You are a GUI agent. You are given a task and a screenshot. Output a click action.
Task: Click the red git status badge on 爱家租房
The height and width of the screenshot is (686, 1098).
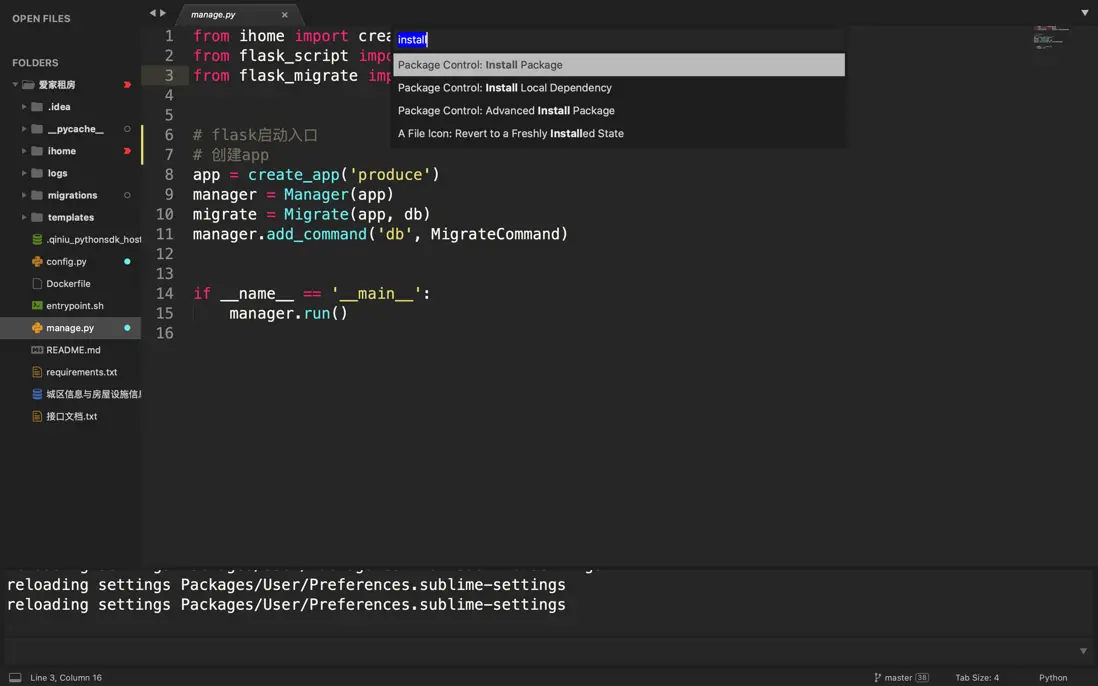[127, 85]
